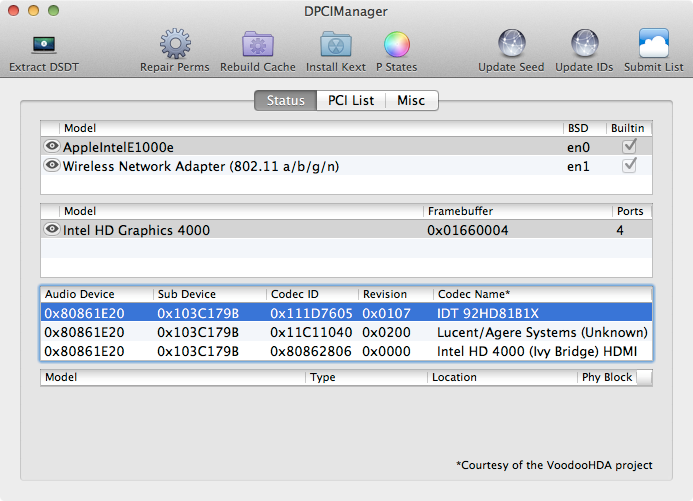Toggle Builtin checkbox for Wireless Network Adapter

(629, 165)
